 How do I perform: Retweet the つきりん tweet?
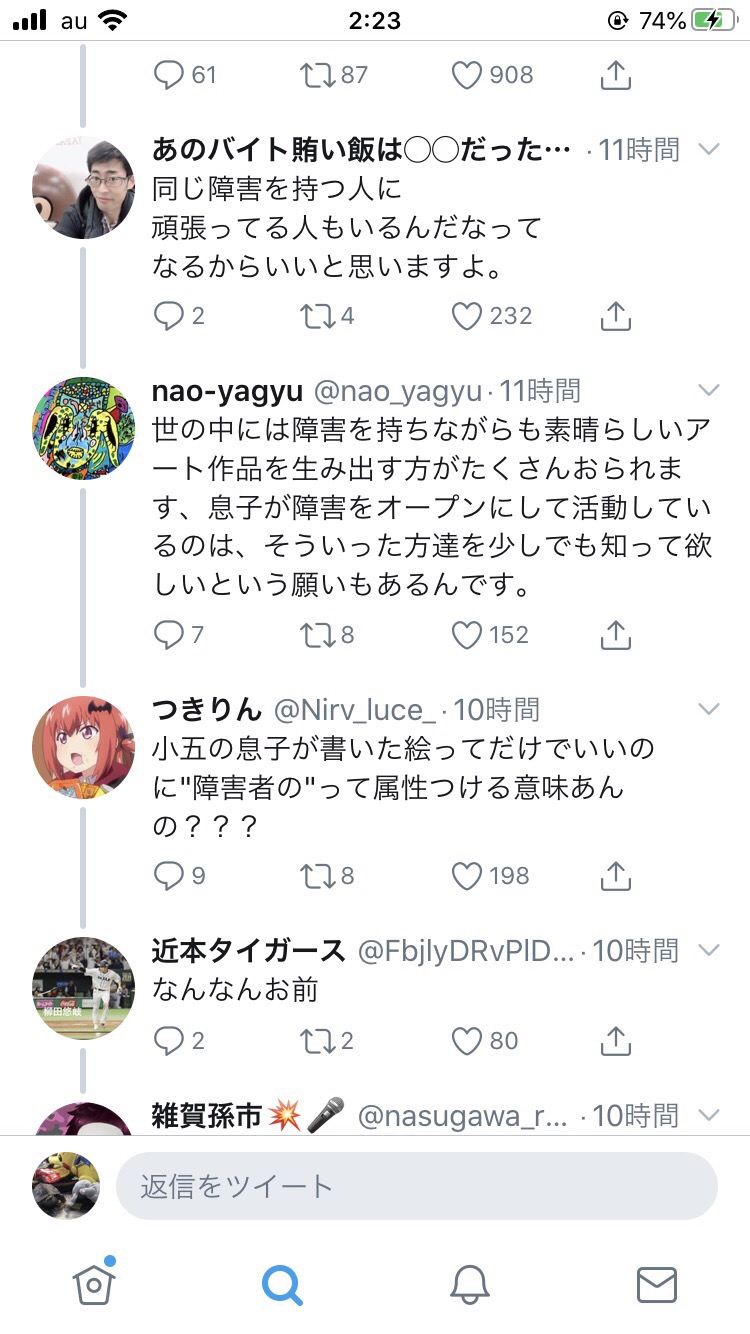316,876
